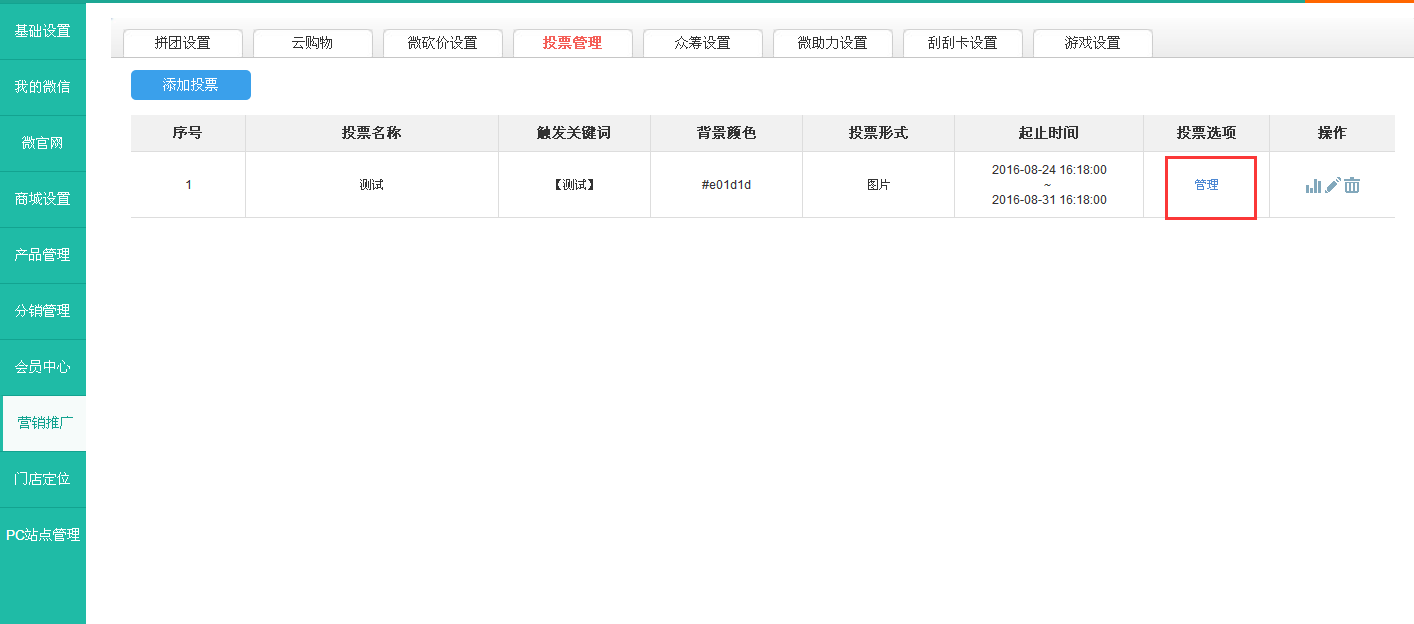1414x624 pixels.
Task: Open PC站点管理 in the sidebar
Action: (x=42, y=535)
